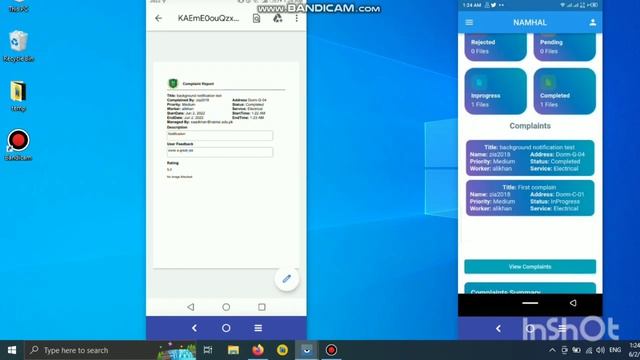Open the Rejected 0 Files card
Screen dimensions: 640x360
click(x=496, y=47)
